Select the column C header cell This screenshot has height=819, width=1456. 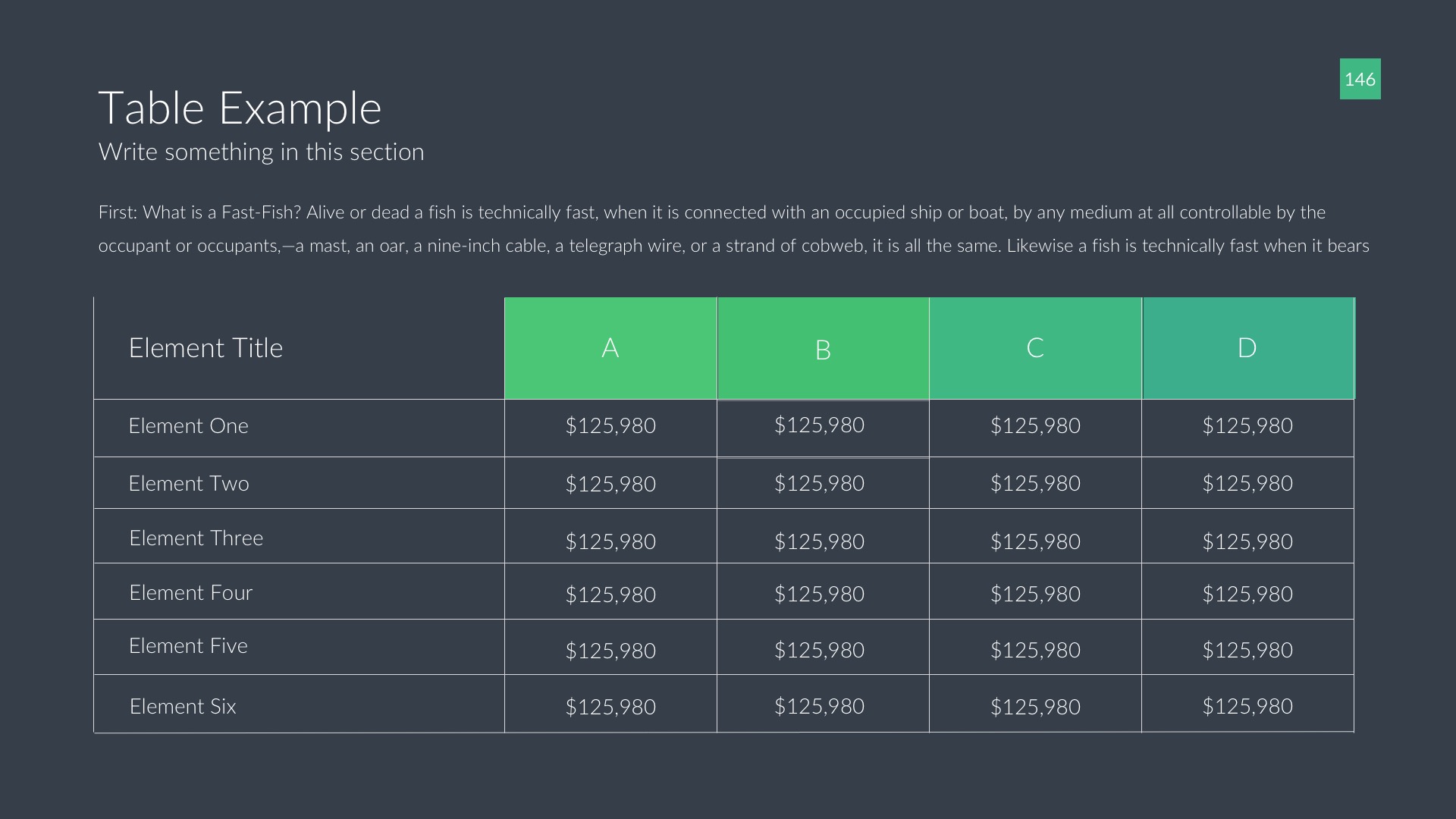(x=1035, y=348)
